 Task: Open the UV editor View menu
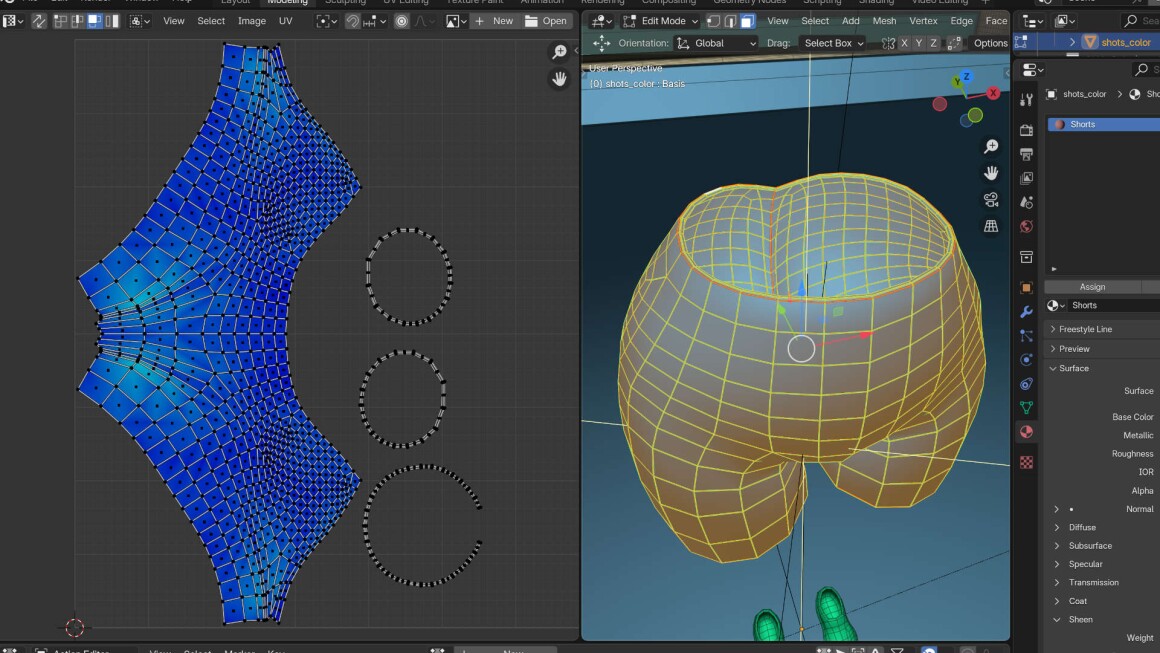(x=174, y=21)
